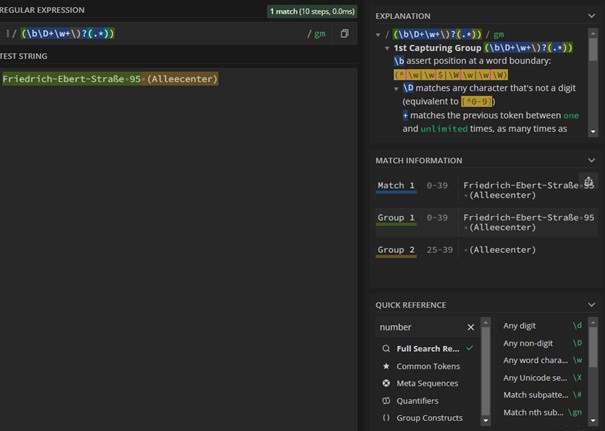Copy the regex with the clipboard icon
Screen dimensions: 605x431
(344, 34)
